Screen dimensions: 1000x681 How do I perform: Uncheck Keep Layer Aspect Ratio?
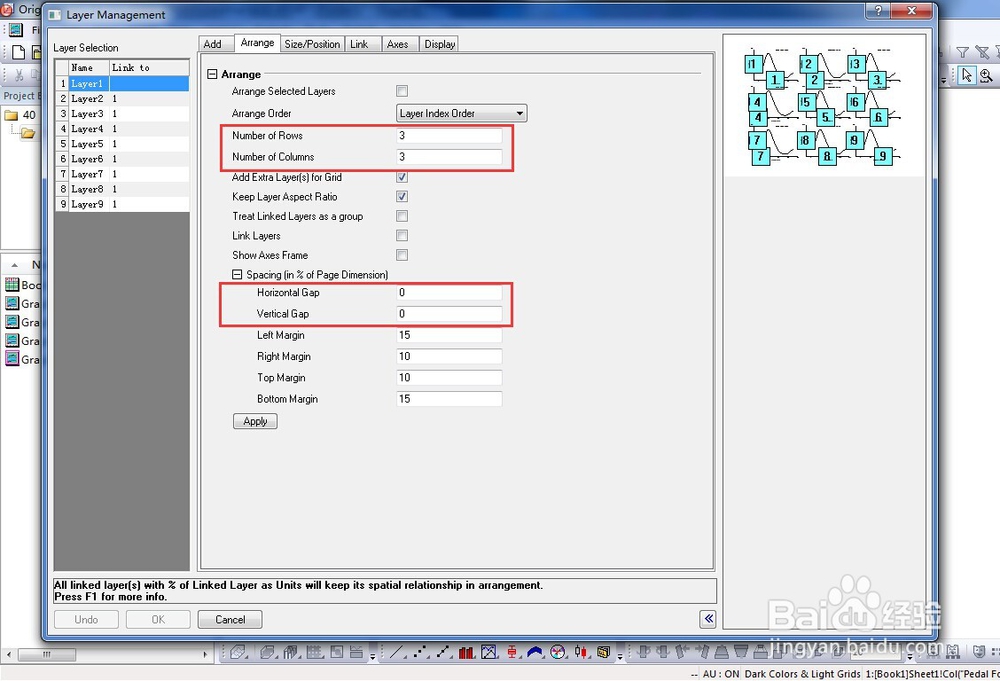click(402, 196)
